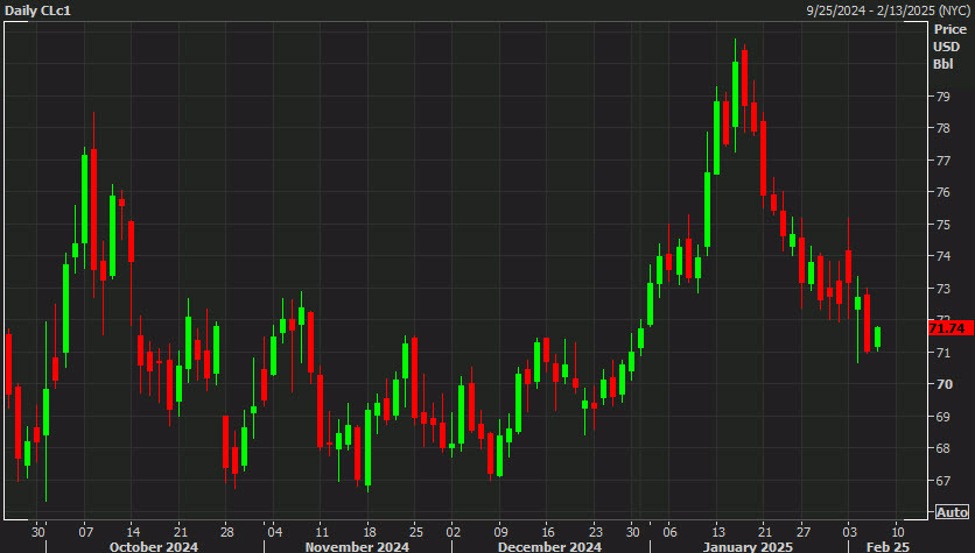Screen dimensions: 975x553
Task: Click the 02 date tick in December
Action: pos(453,532)
